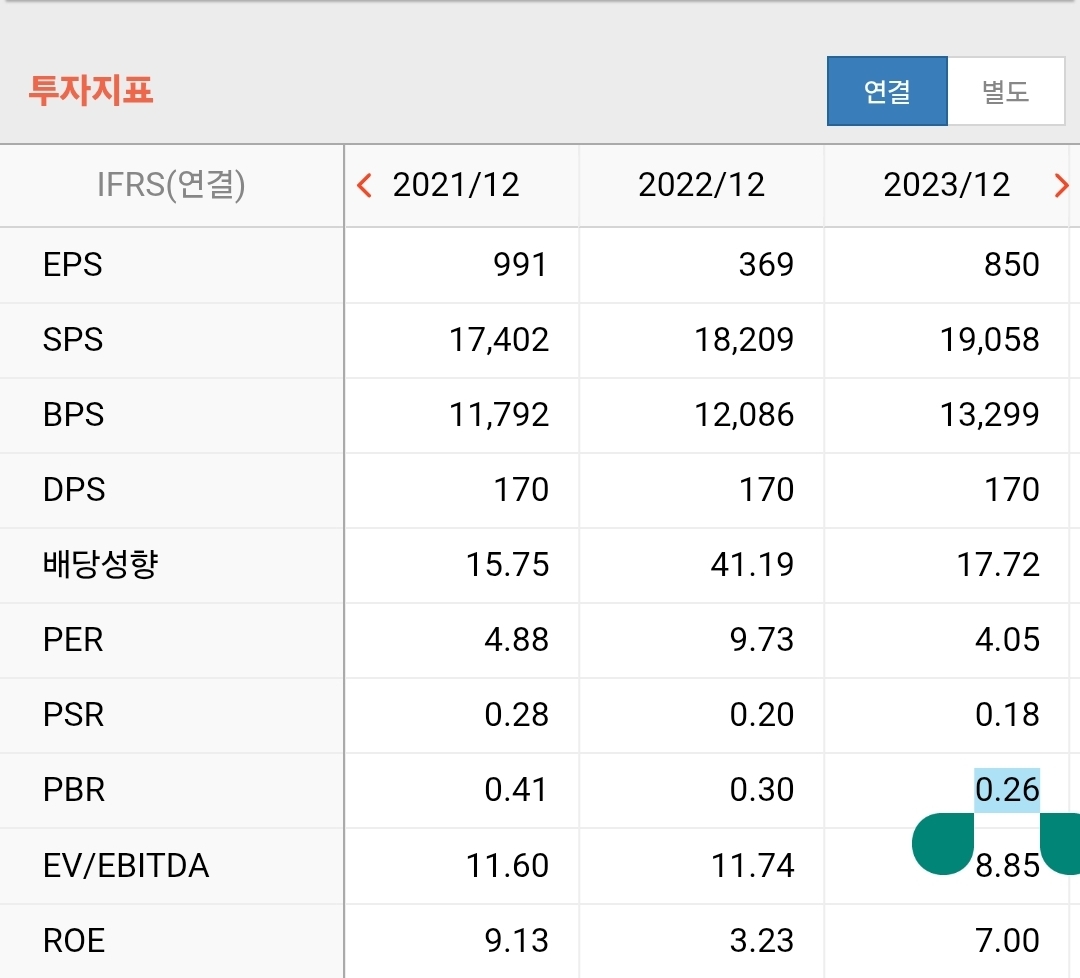This screenshot has width=1080, height=978.
Task: Click the EPS row label
Action: click(73, 265)
